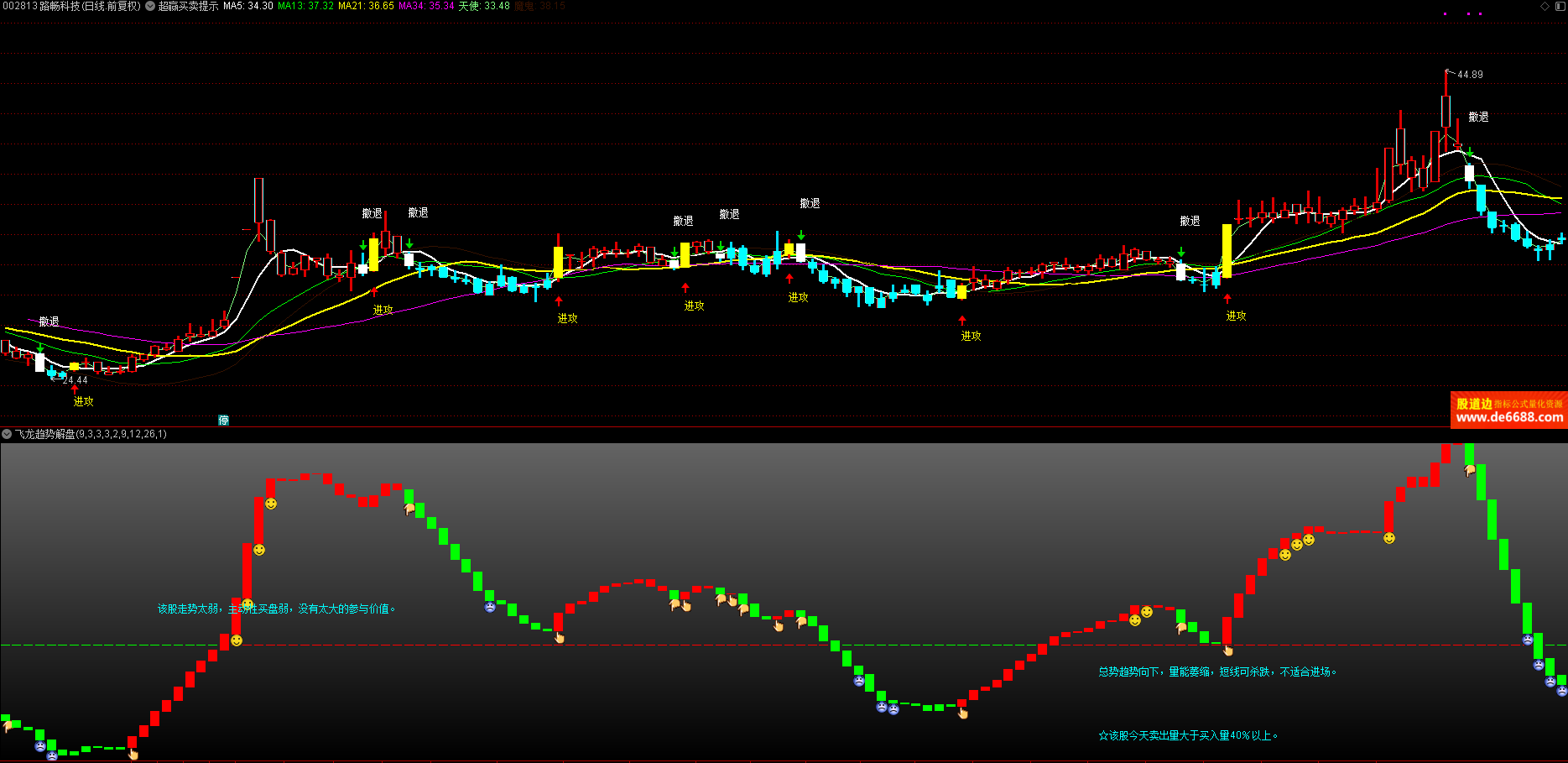Select the MA5: 34.30 moving average label
The width and height of the screenshot is (1568, 763).
[x=248, y=6]
